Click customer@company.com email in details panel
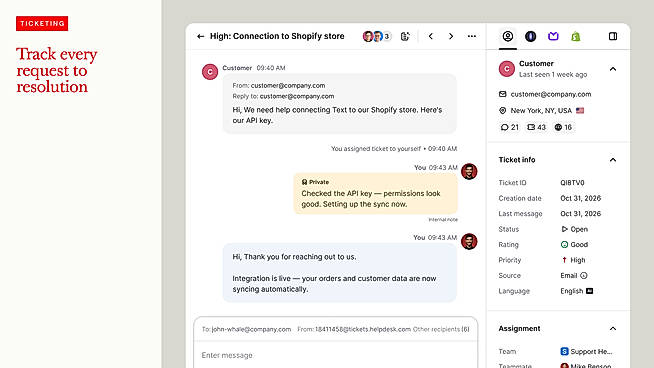The height and width of the screenshot is (368, 654). click(x=551, y=94)
